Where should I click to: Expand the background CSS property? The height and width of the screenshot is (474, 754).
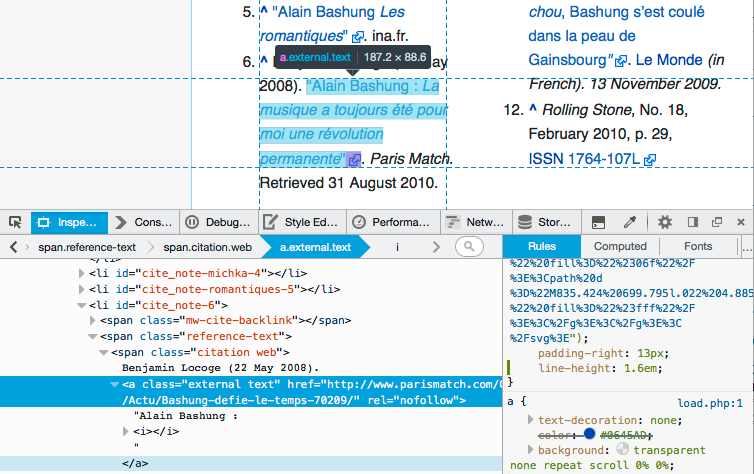tap(530, 450)
